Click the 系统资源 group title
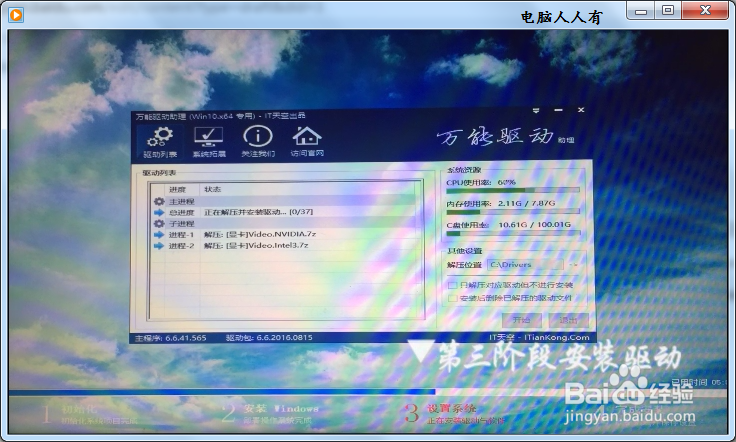 click(x=464, y=170)
